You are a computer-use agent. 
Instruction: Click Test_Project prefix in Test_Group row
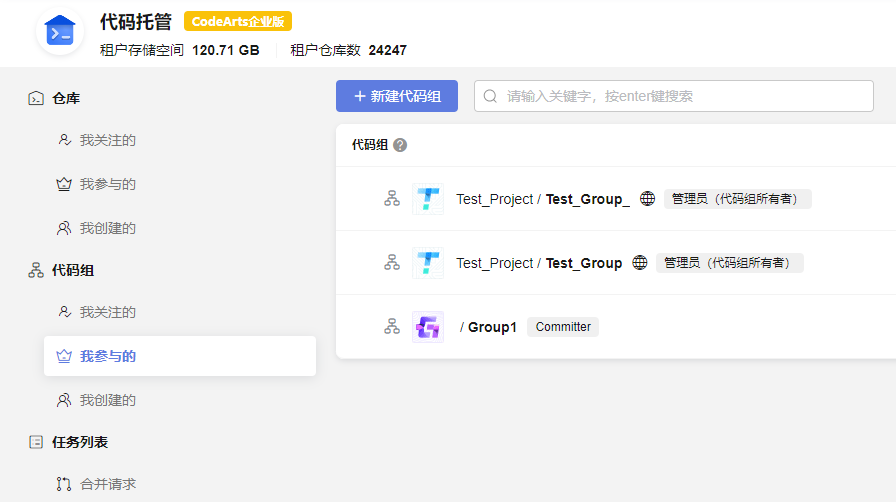pyautogui.click(x=494, y=263)
